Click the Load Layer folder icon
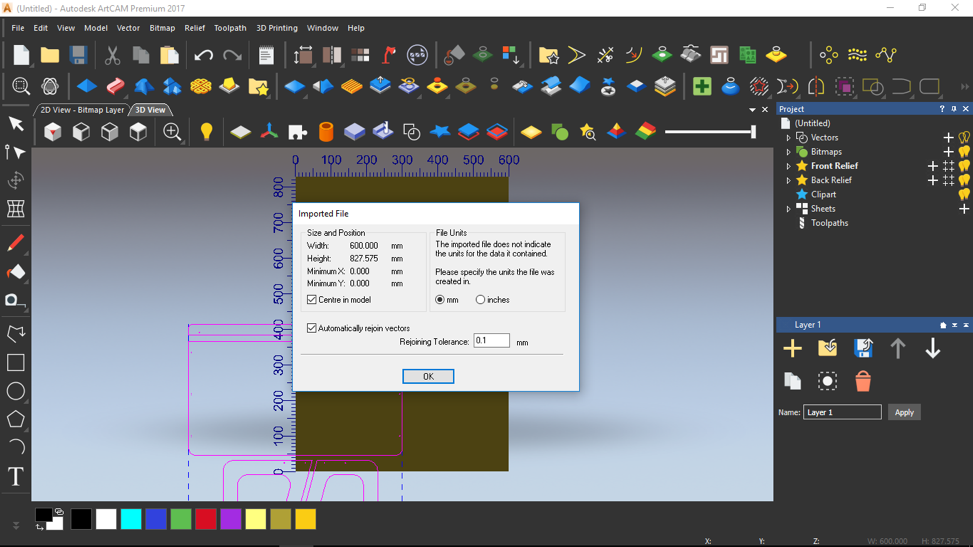Image resolution: width=973 pixels, height=547 pixels. tap(828, 348)
